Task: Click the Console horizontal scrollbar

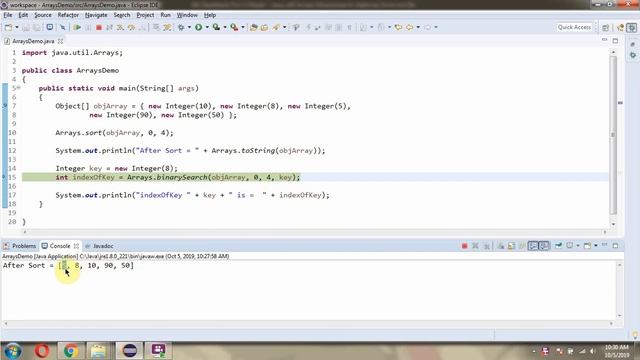Action: click(x=309, y=323)
